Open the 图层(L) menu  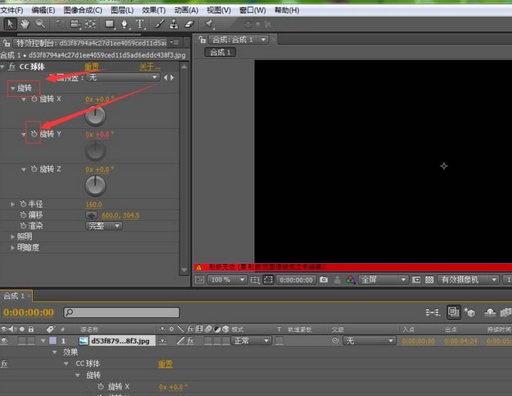point(122,10)
